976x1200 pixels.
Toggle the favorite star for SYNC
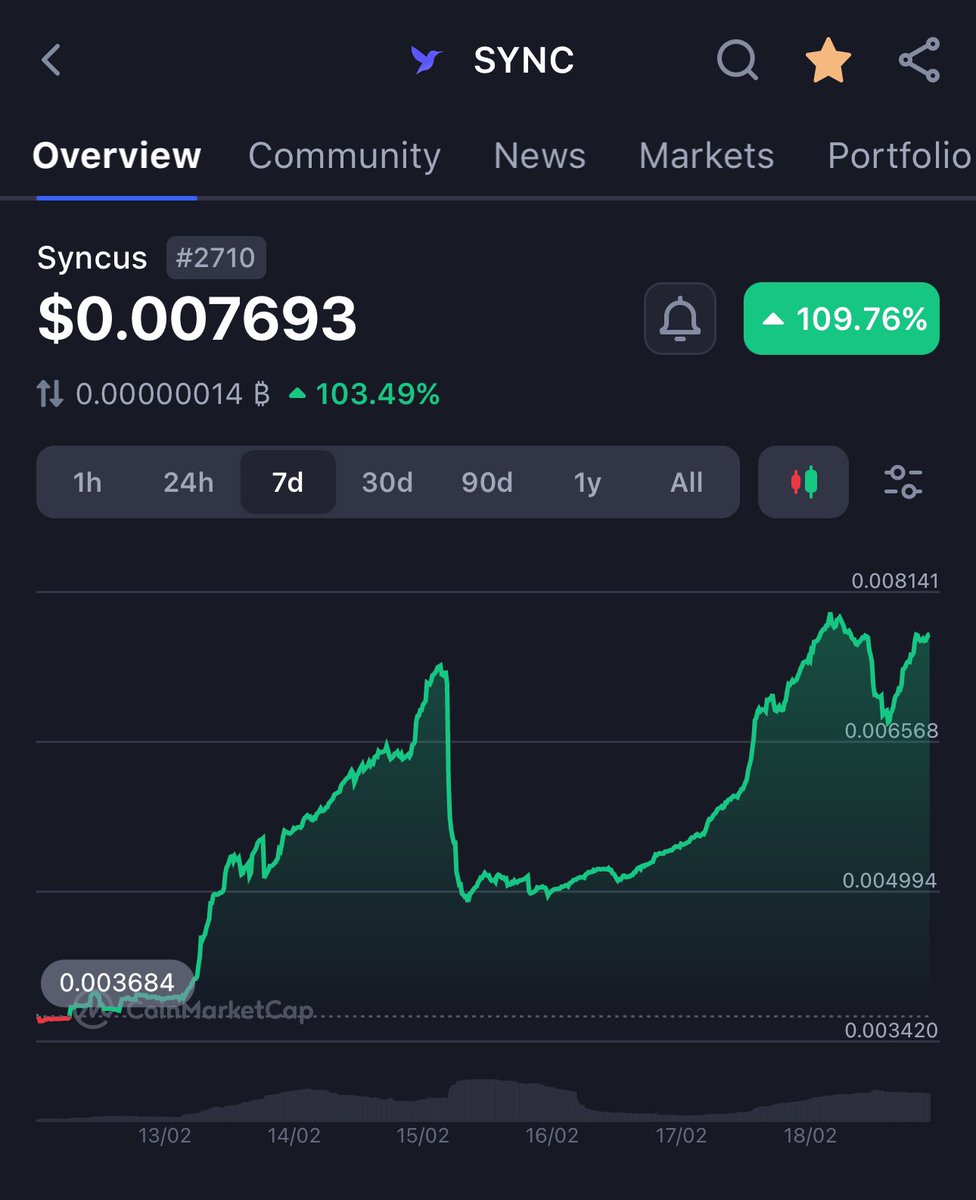pyautogui.click(x=828, y=61)
